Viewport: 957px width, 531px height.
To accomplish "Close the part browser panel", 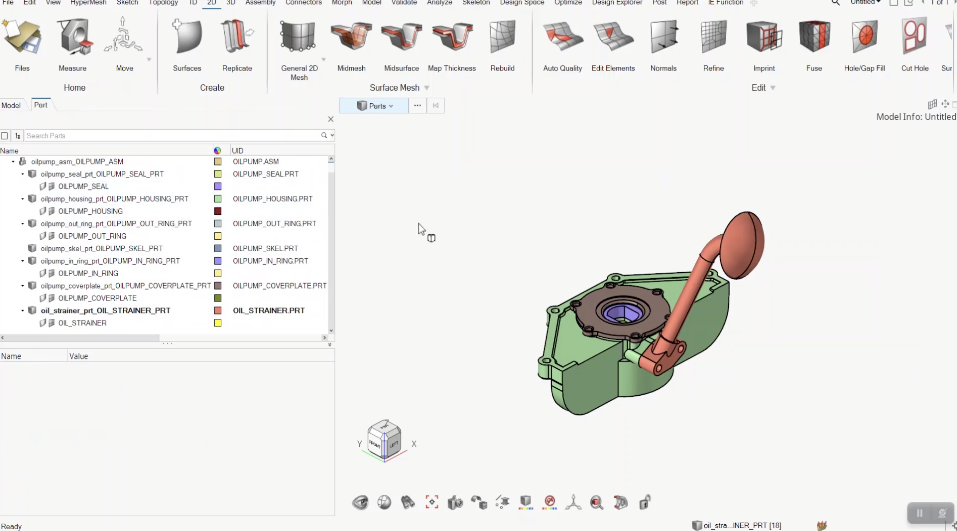I will [x=331, y=119].
